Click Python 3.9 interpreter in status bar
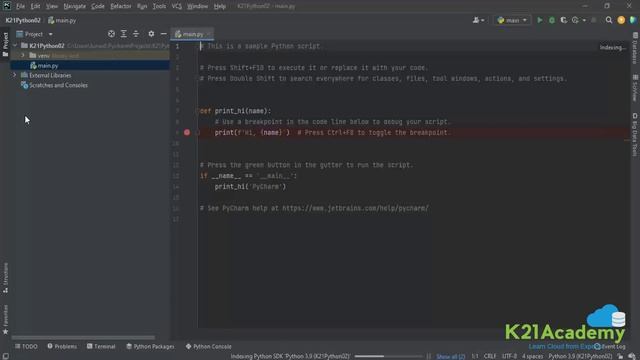This screenshot has height=360, width=640. (x=580, y=356)
